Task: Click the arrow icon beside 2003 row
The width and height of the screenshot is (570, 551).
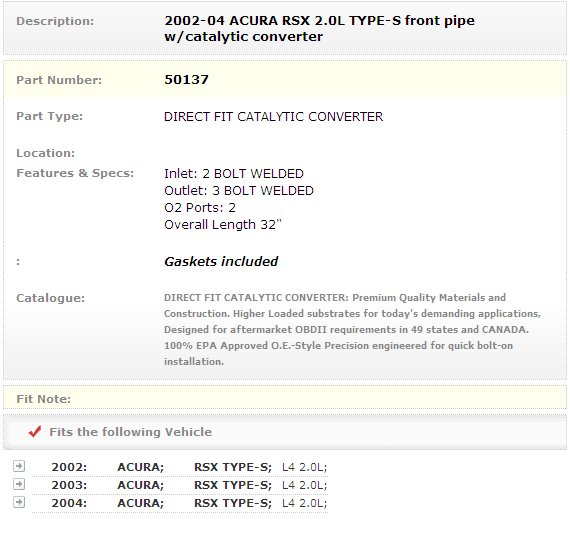Action: (19, 484)
